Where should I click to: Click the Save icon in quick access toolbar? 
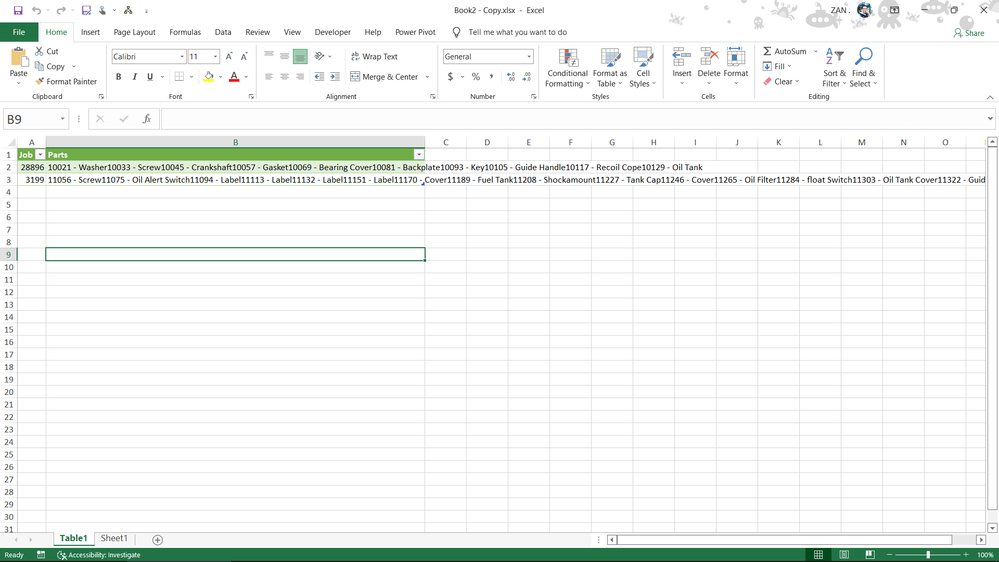point(18,10)
